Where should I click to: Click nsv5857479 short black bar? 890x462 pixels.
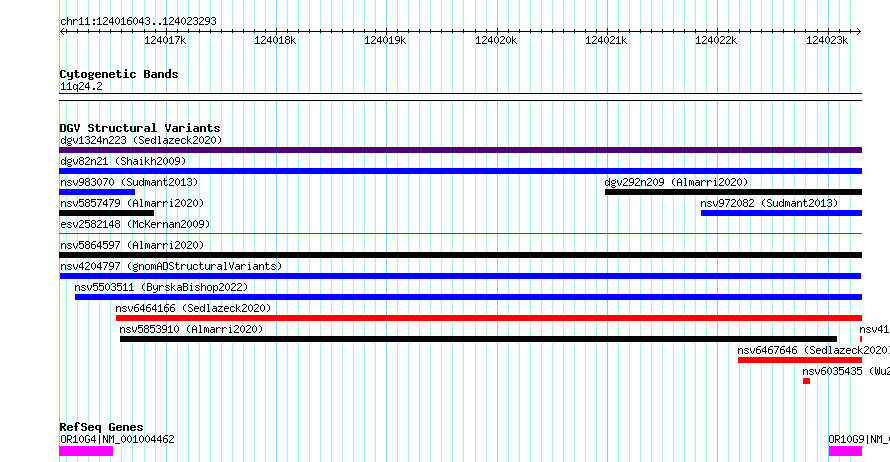107,213
